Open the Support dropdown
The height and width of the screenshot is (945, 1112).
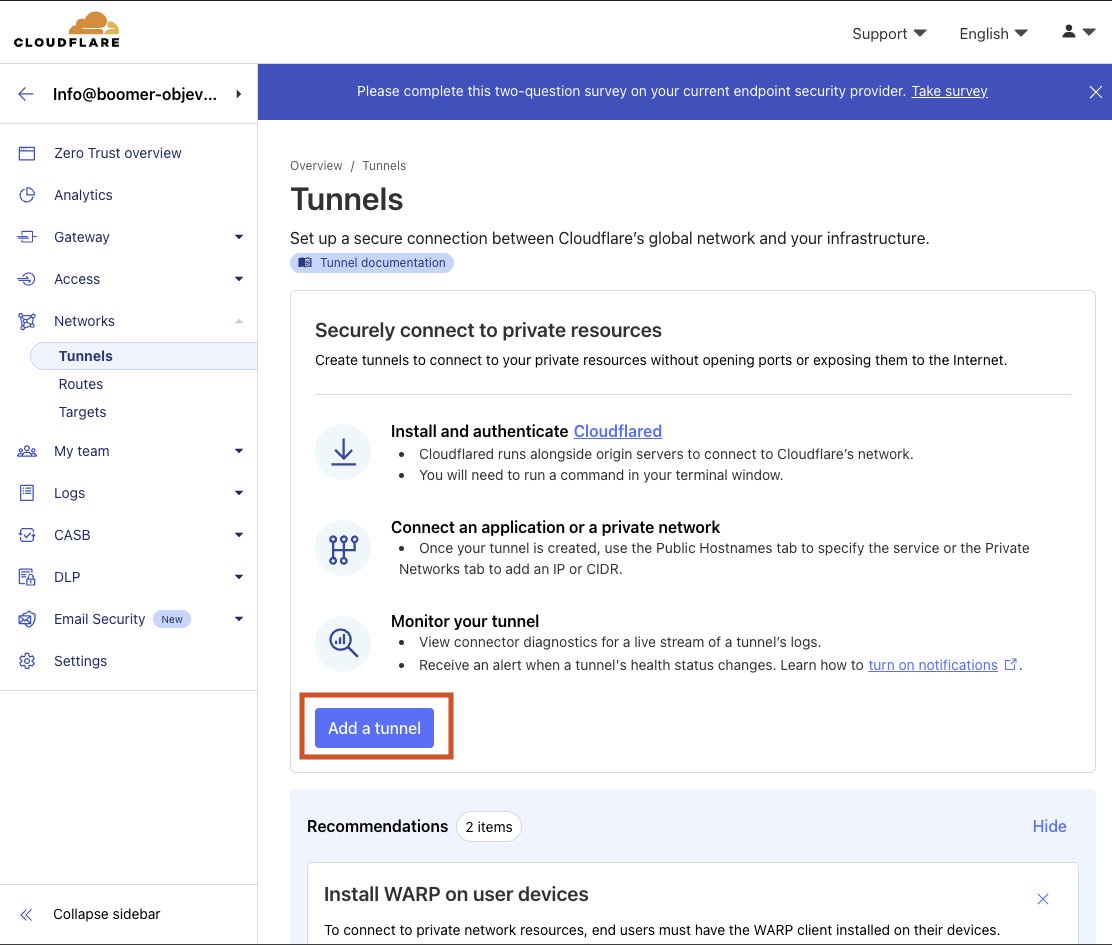888,33
